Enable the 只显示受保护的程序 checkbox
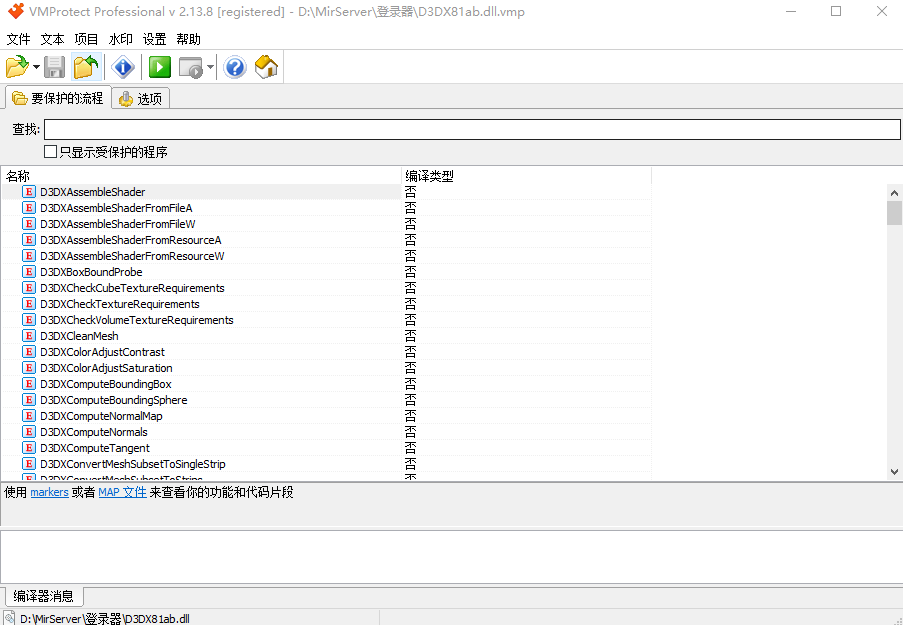 (x=51, y=151)
